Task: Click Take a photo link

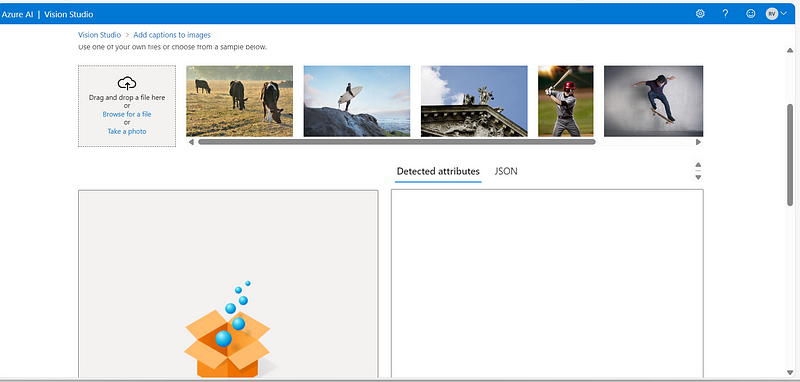Action: (x=127, y=131)
